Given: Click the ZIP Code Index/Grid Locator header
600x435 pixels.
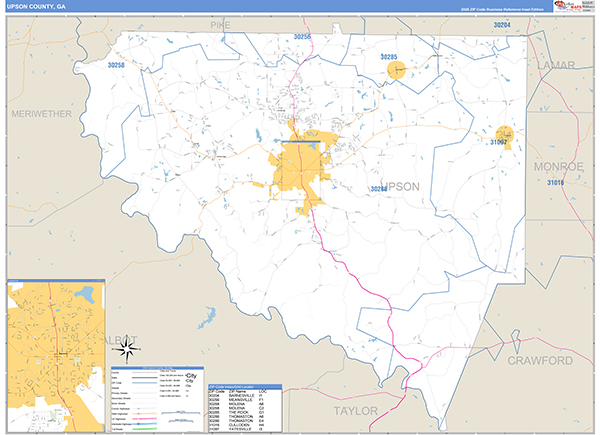Looking at the screenshot, I should [245, 387].
